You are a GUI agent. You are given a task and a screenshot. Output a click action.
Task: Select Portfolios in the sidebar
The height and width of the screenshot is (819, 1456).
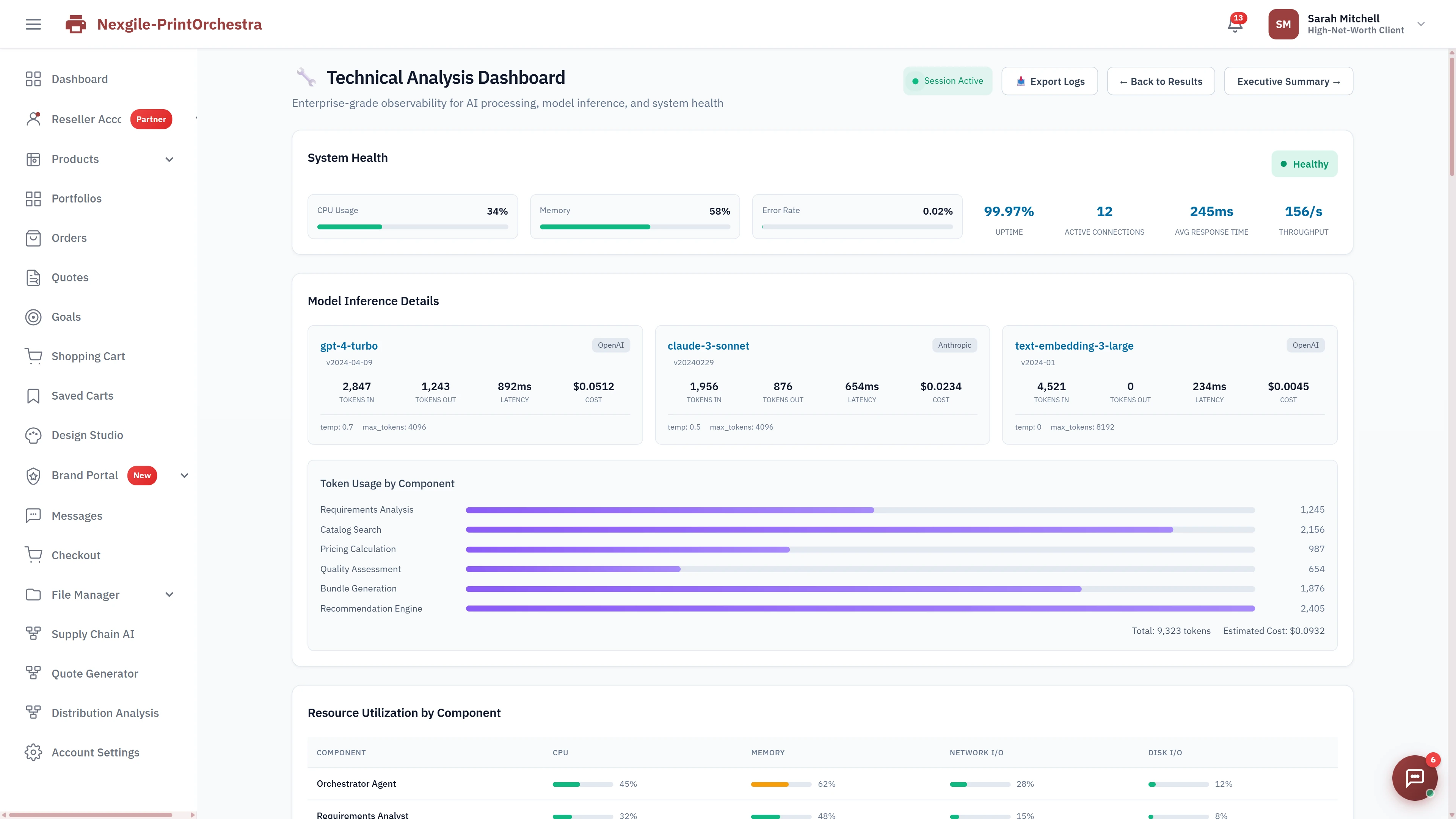pyautogui.click(x=76, y=198)
